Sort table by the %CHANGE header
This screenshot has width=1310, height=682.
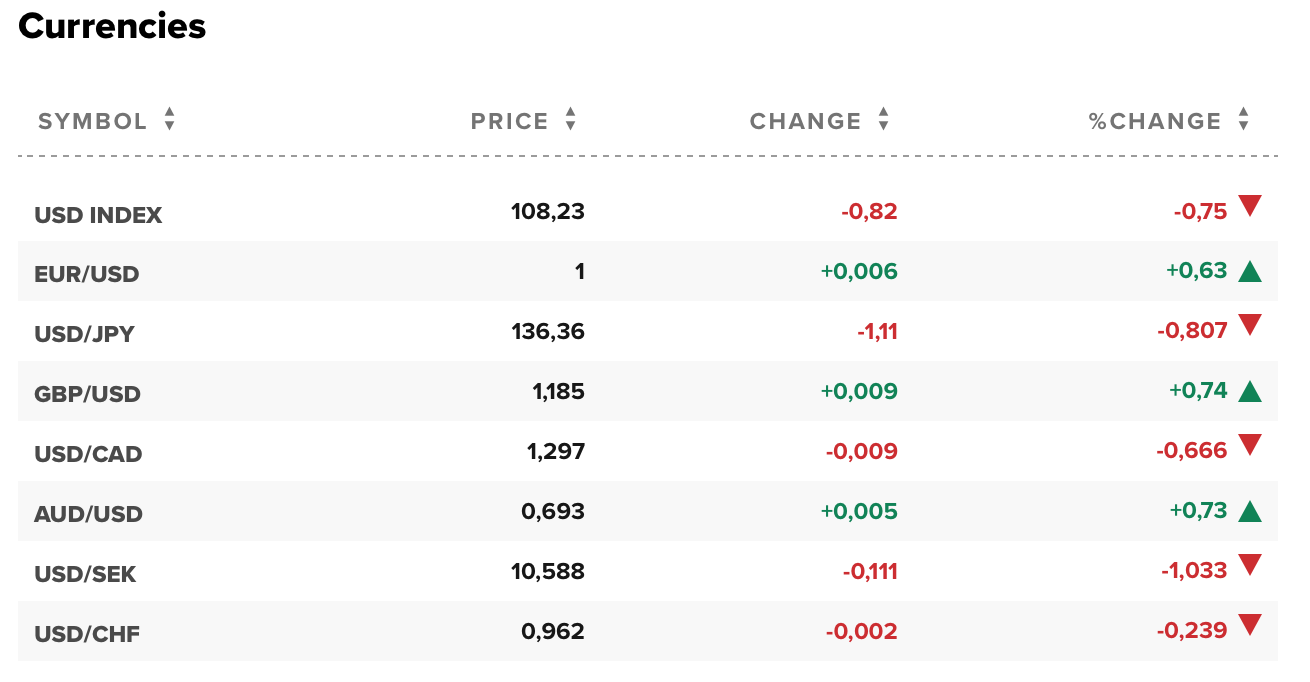(x=1155, y=121)
